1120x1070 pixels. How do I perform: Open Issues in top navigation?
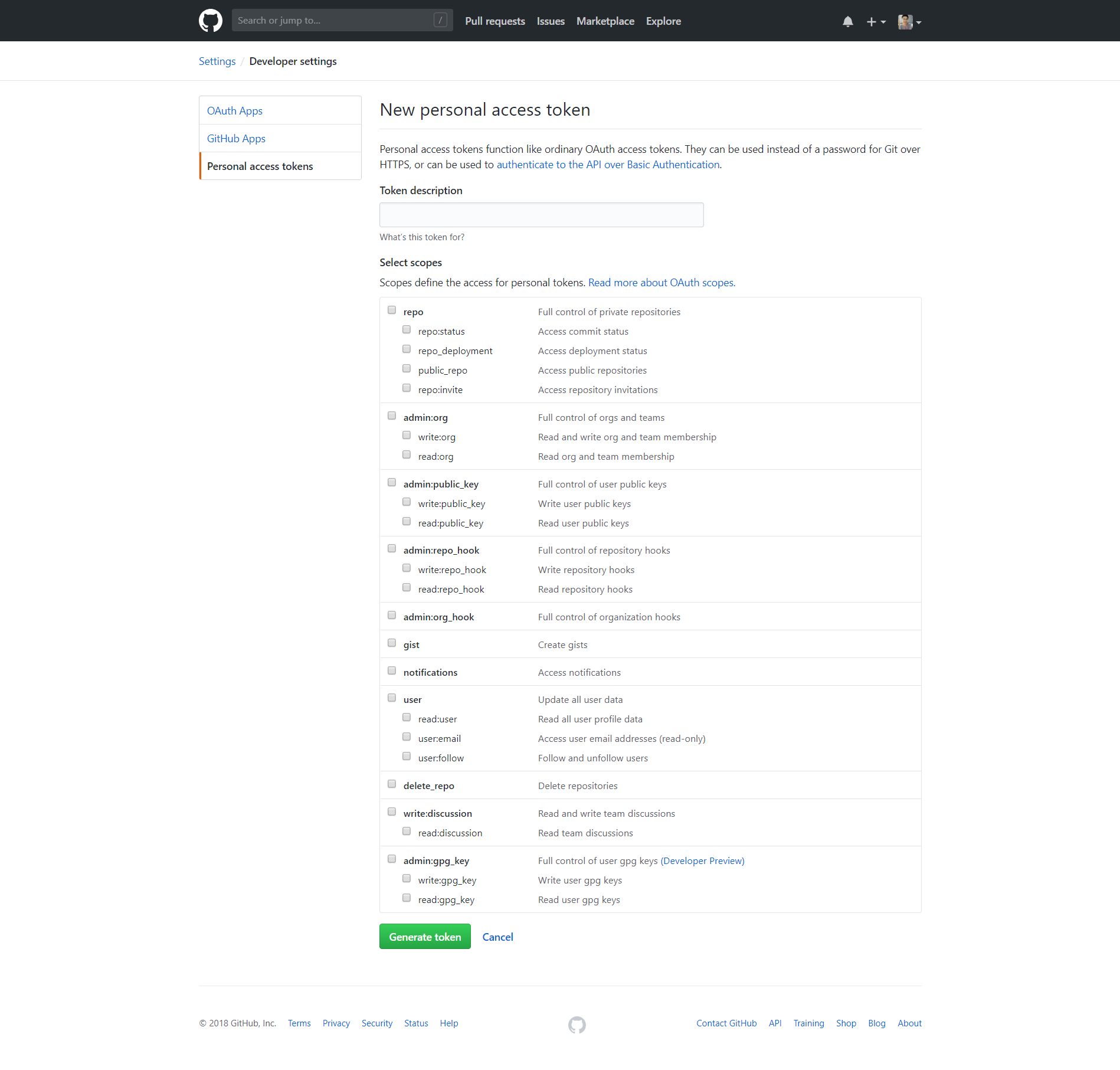(551, 21)
